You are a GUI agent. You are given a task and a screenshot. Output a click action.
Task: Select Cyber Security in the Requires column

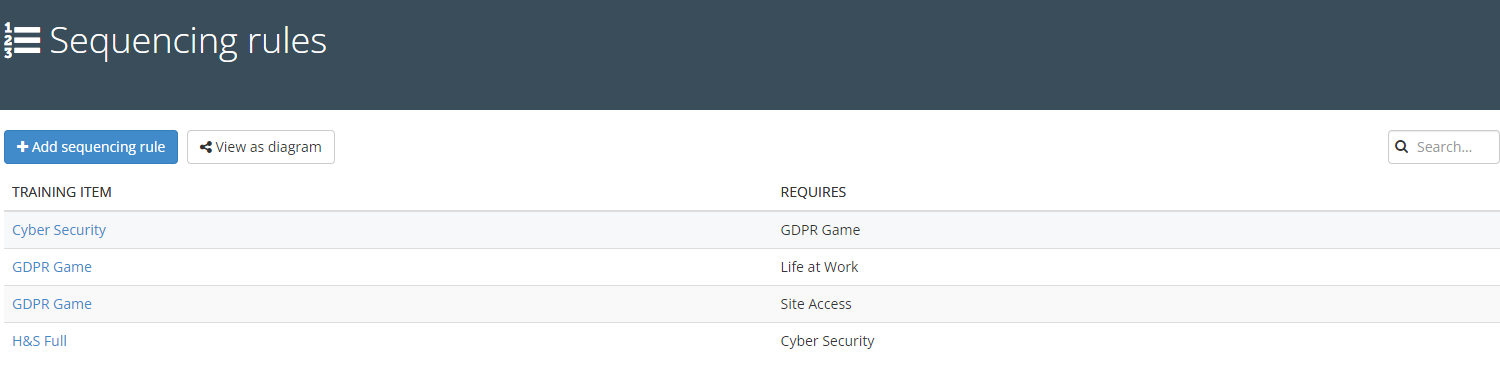coord(827,341)
